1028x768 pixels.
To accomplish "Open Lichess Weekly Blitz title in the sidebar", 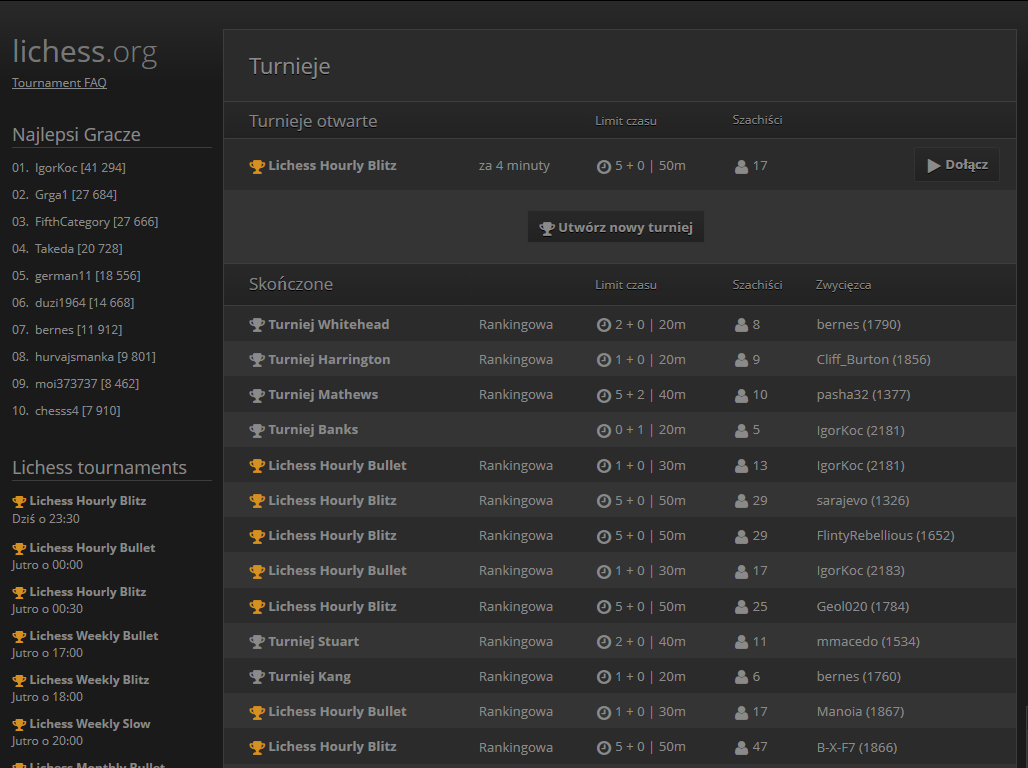I will pos(89,679).
